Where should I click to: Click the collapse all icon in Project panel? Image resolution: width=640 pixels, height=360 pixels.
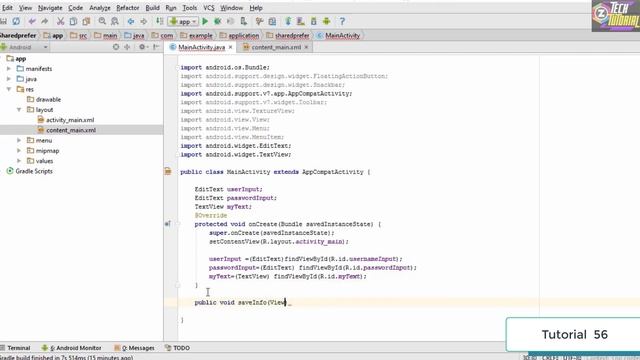tap(127, 47)
